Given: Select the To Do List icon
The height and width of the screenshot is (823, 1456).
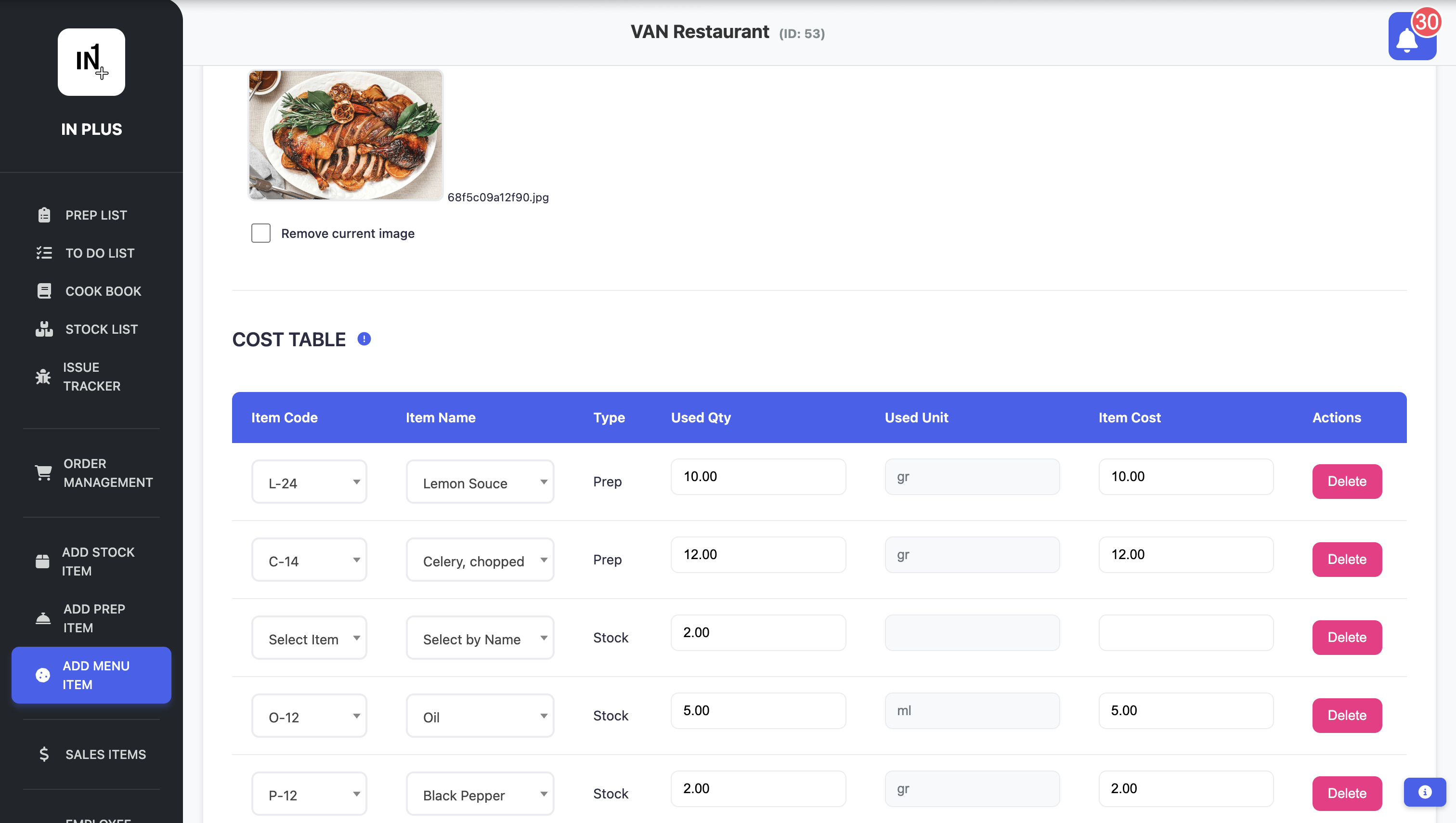Looking at the screenshot, I should click(x=43, y=253).
